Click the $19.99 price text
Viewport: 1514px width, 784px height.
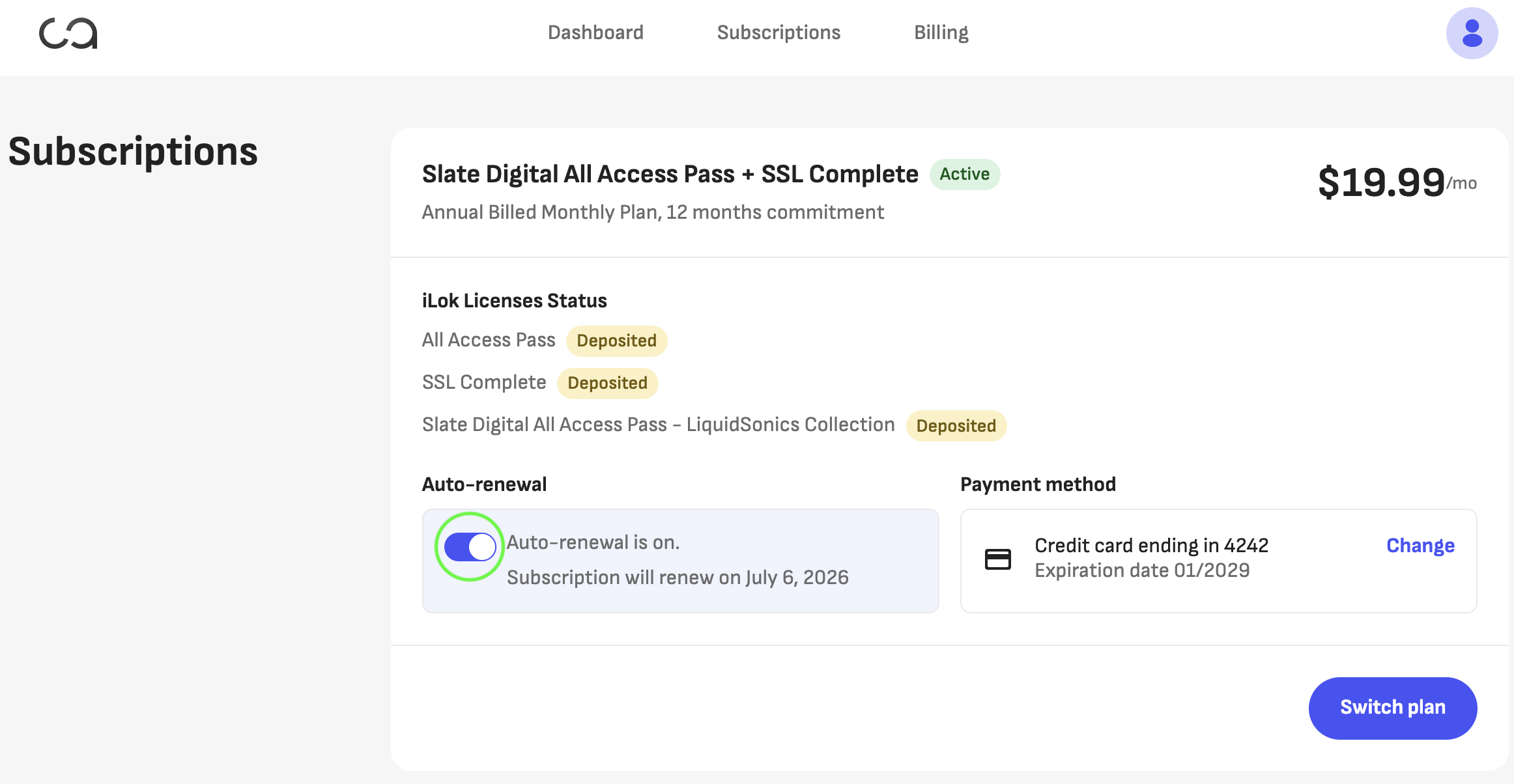pyautogui.click(x=1381, y=182)
